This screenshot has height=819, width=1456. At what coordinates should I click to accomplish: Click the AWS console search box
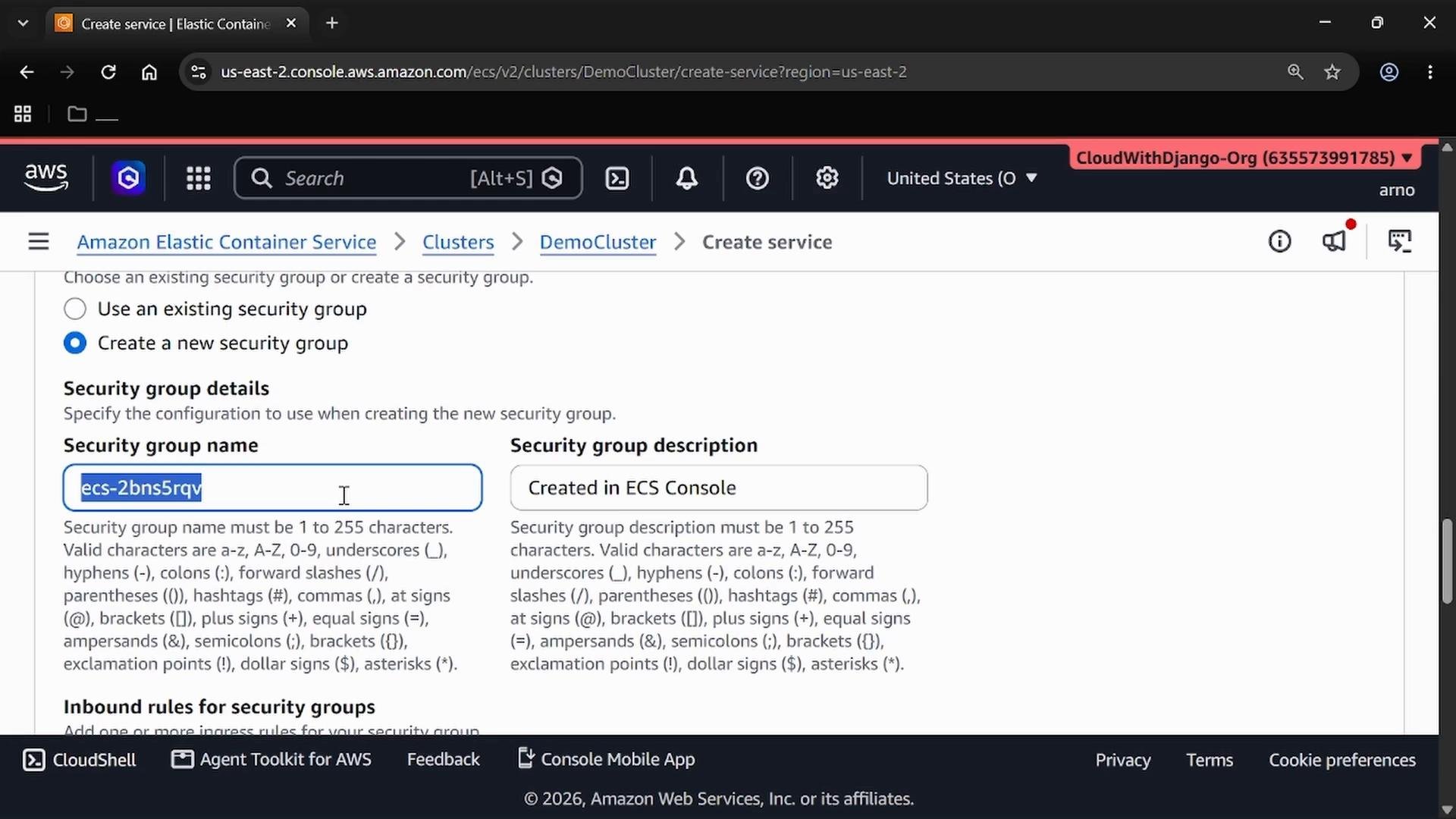[x=408, y=178]
